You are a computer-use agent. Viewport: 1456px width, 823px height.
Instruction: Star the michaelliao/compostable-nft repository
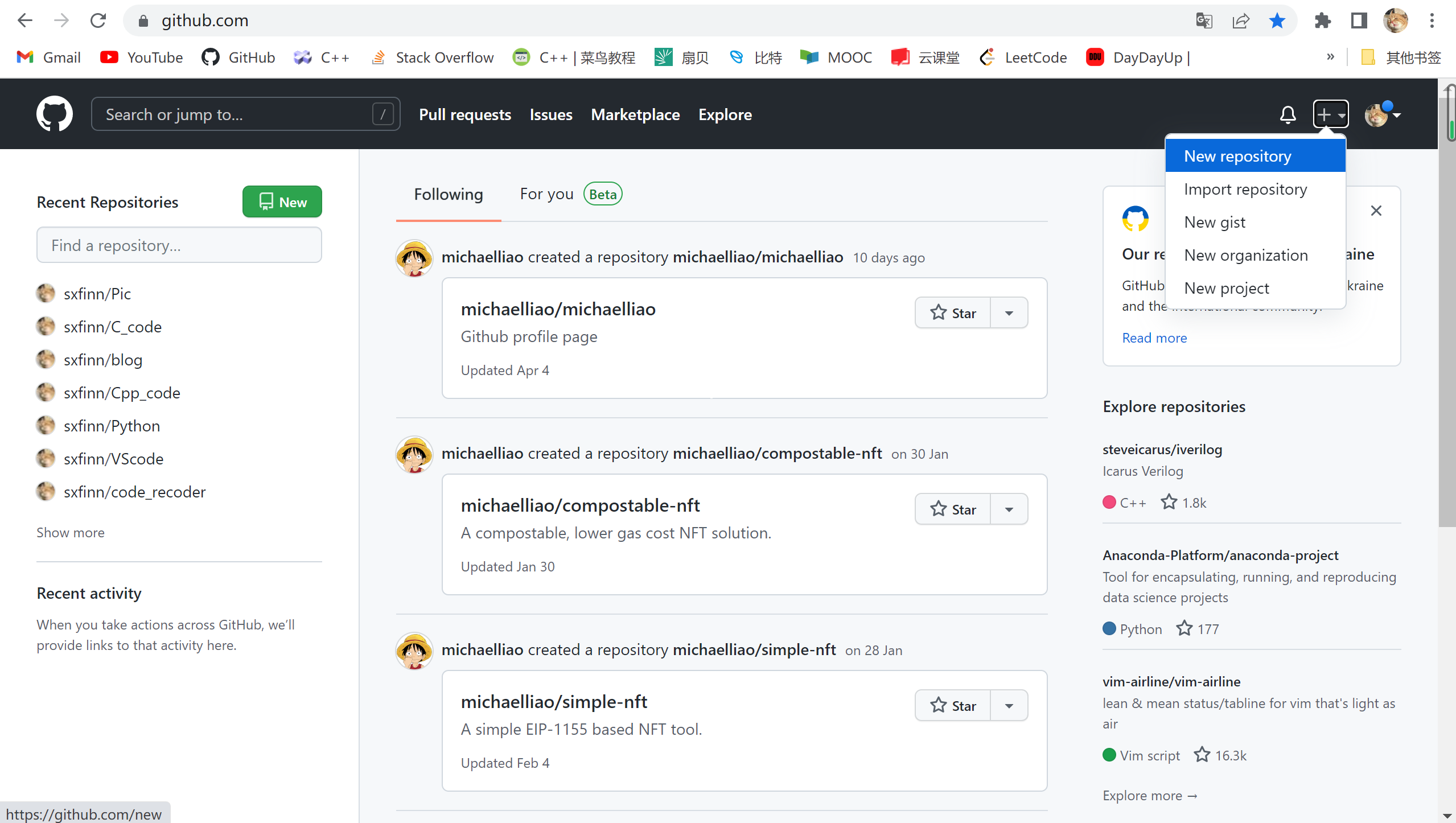click(x=953, y=509)
